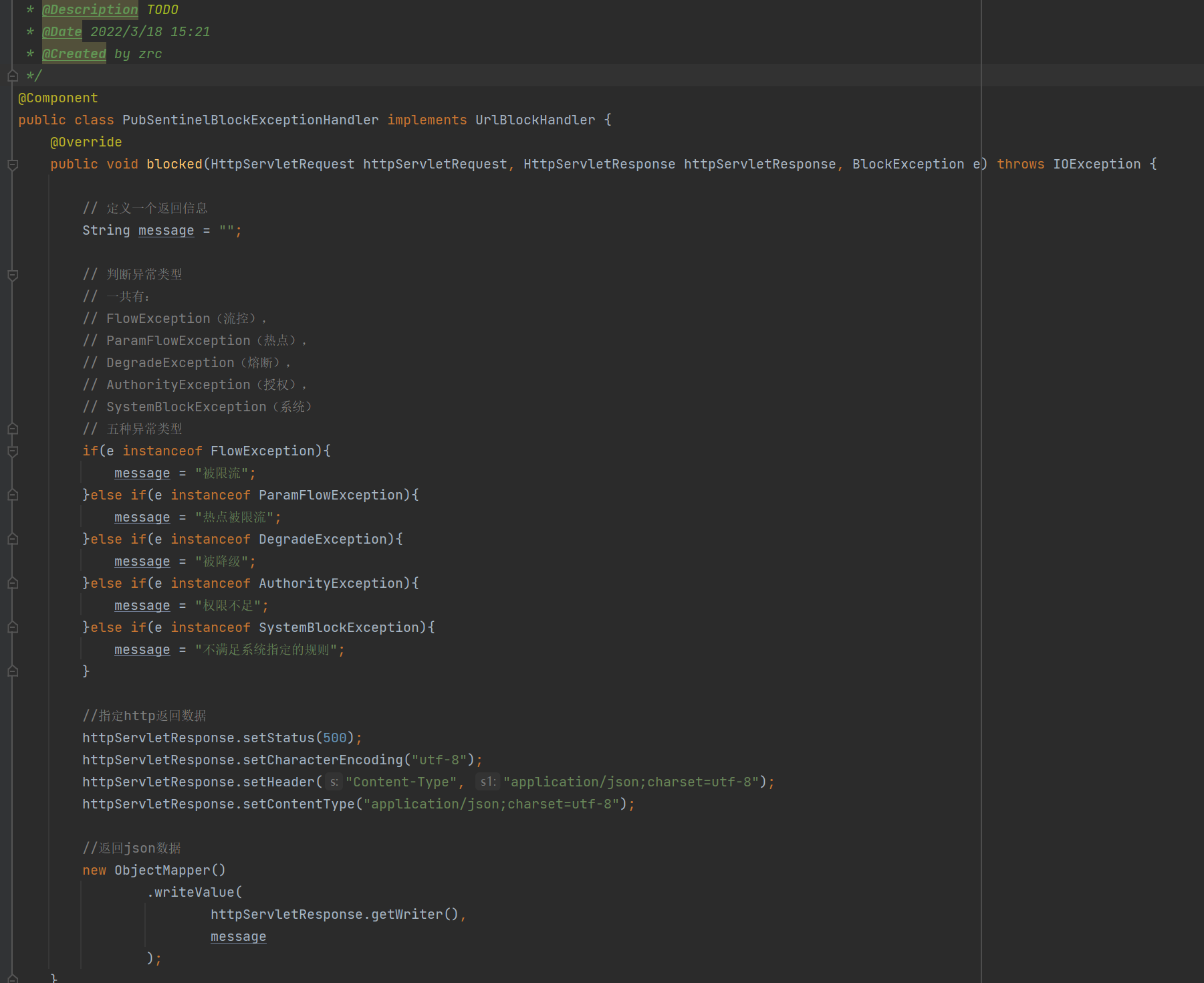Click the setContentType method call
1204x983 pixels.
point(299,804)
